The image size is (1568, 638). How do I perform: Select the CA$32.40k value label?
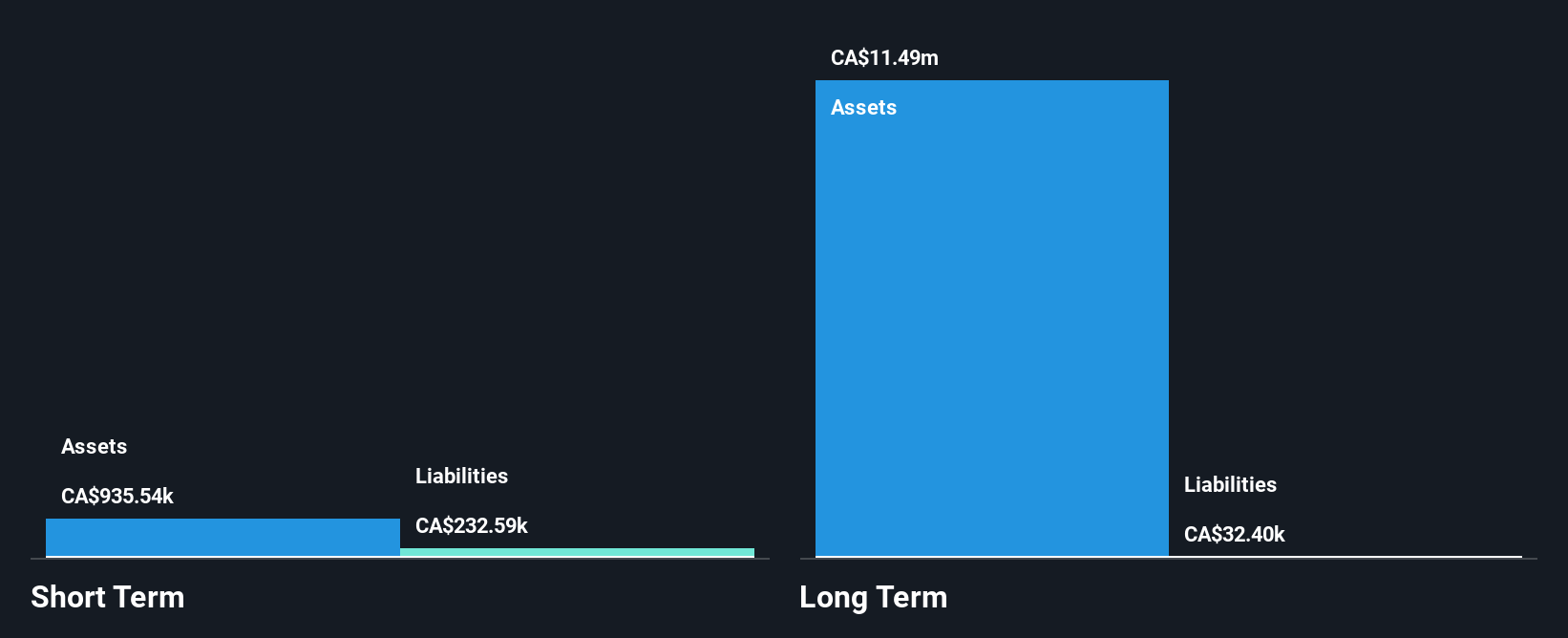point(1235,535)
